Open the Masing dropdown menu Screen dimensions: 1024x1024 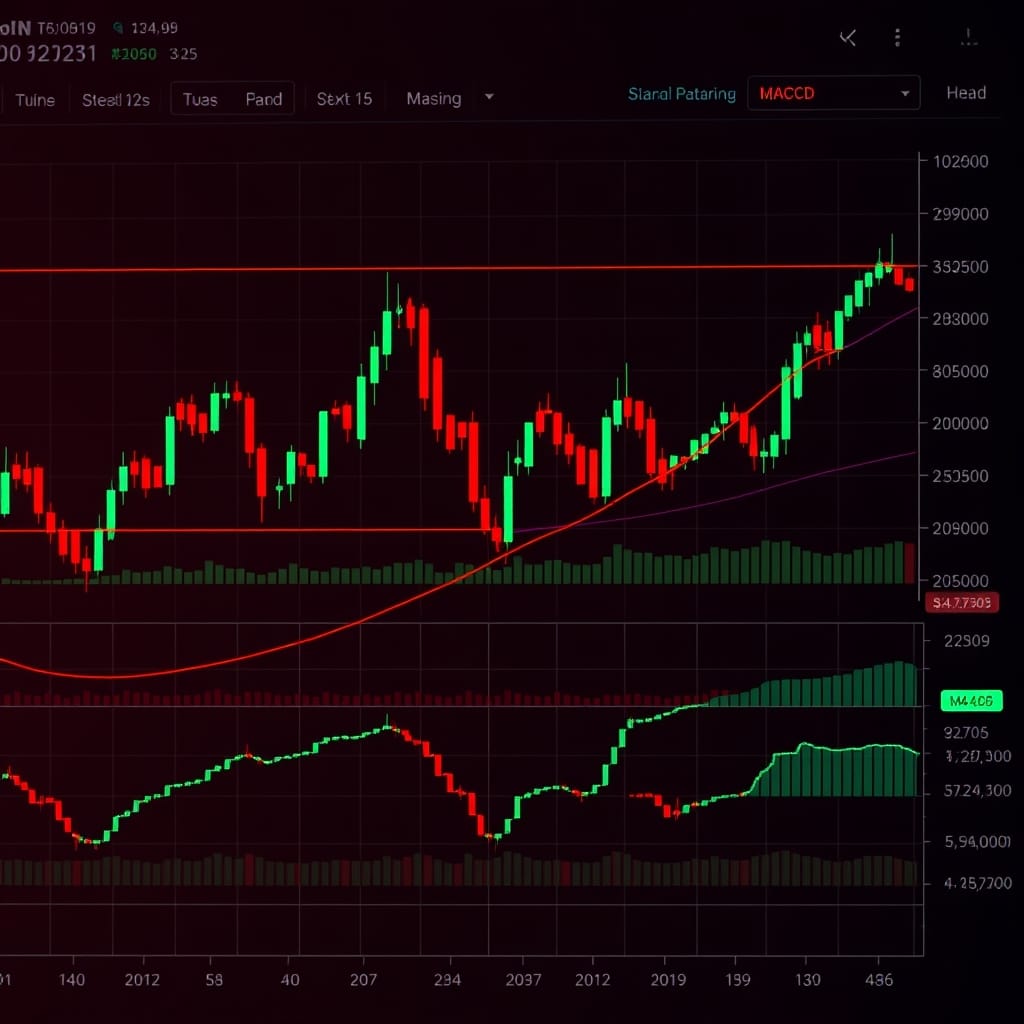tap(433, 99)
